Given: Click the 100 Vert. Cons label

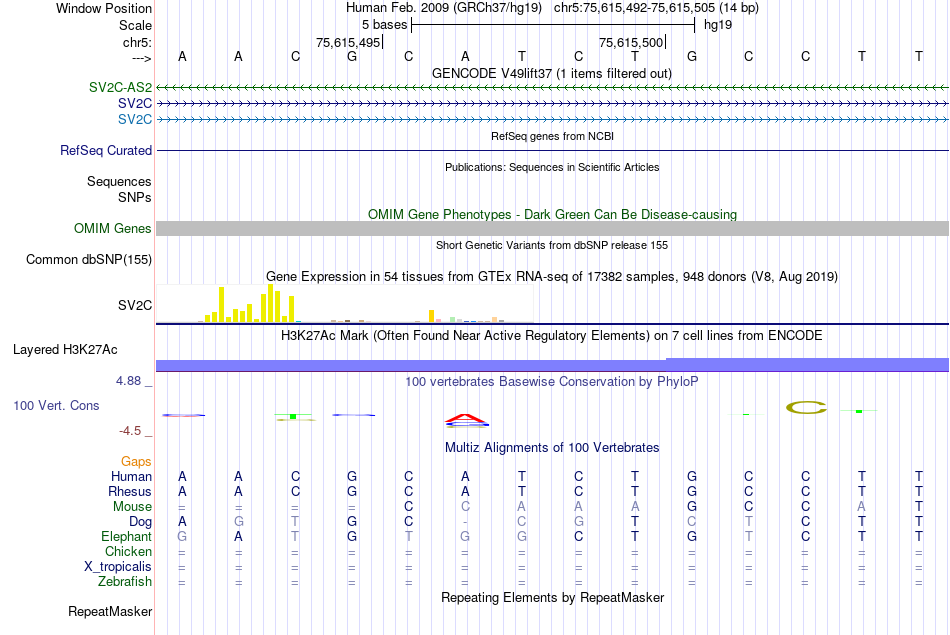Looking at the screenshot, I should pos(56,405).
